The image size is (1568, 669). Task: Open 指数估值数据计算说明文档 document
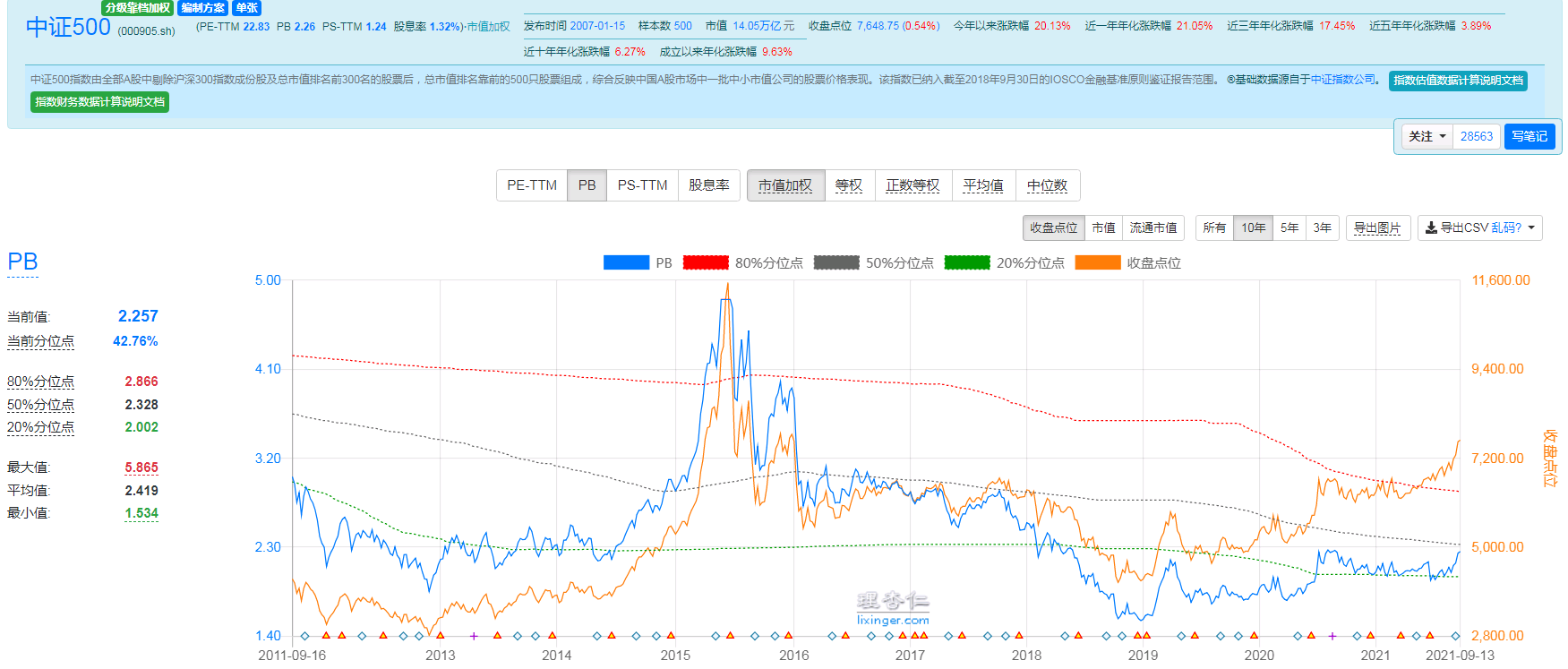(x=1458, y=81)
